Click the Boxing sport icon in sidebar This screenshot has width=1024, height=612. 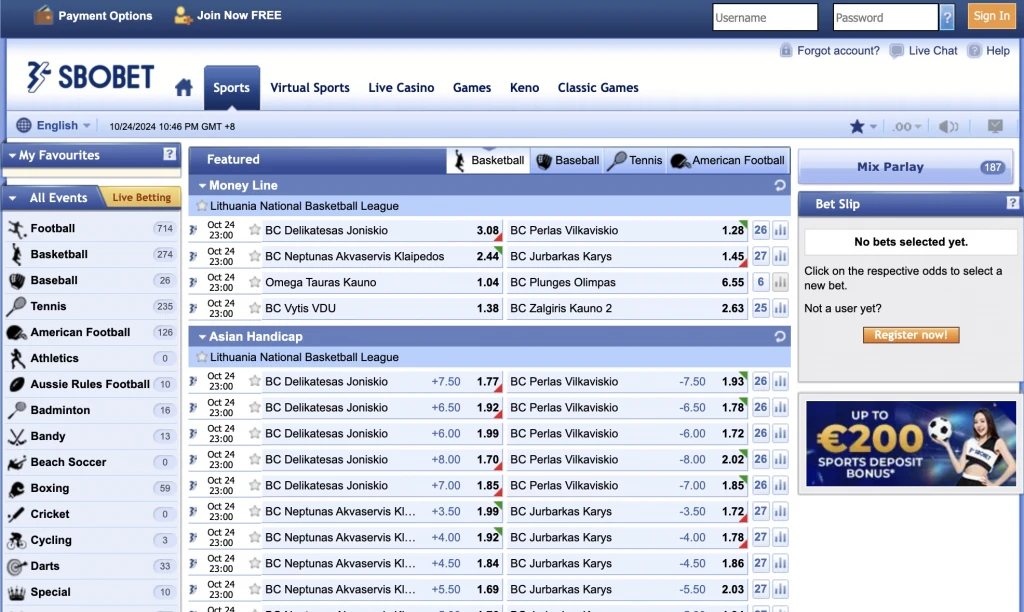[x=16, y=489]
